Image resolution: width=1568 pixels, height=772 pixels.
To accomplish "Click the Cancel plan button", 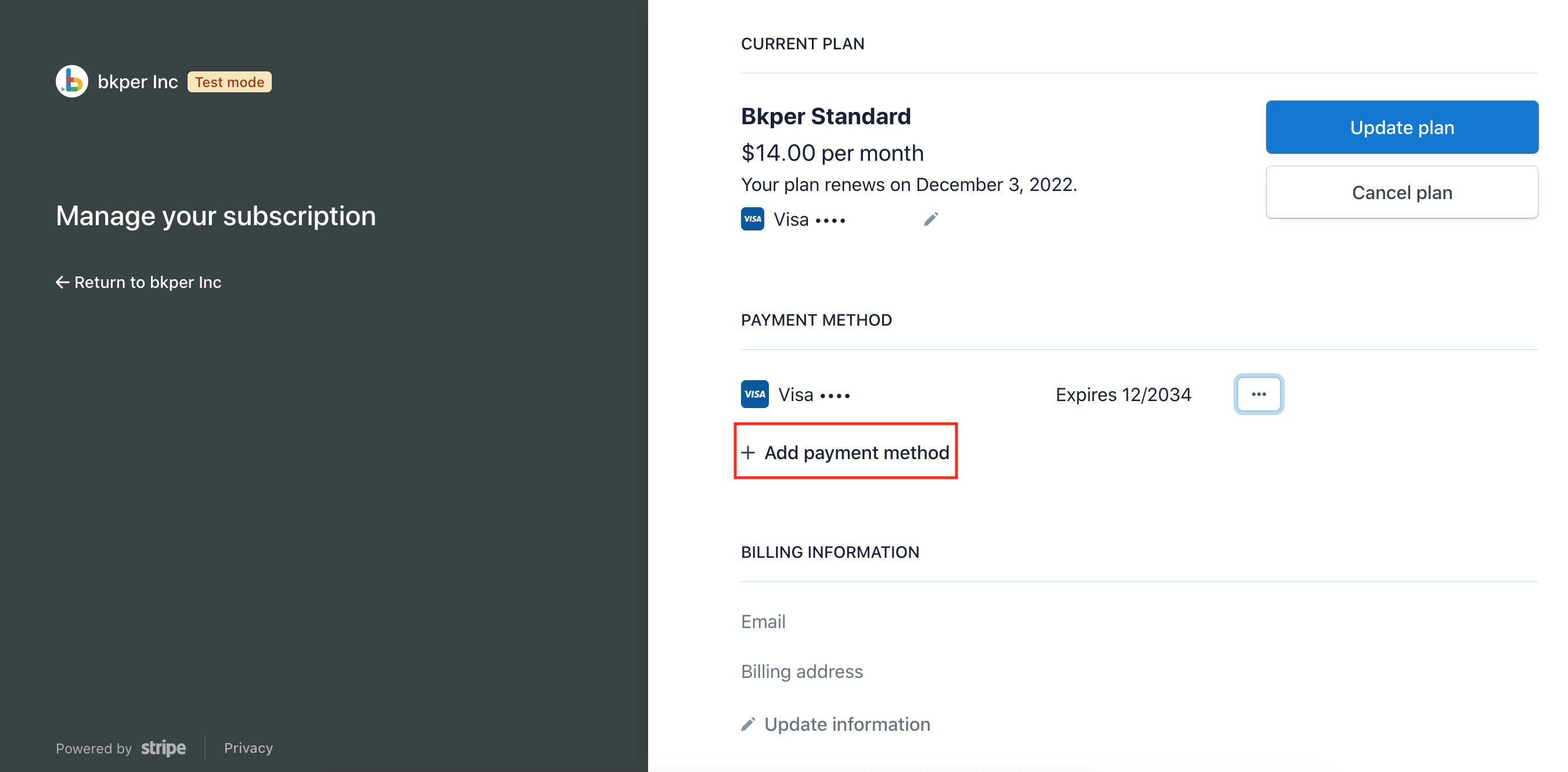I will pyautogui.click(x=1401, y=192).
